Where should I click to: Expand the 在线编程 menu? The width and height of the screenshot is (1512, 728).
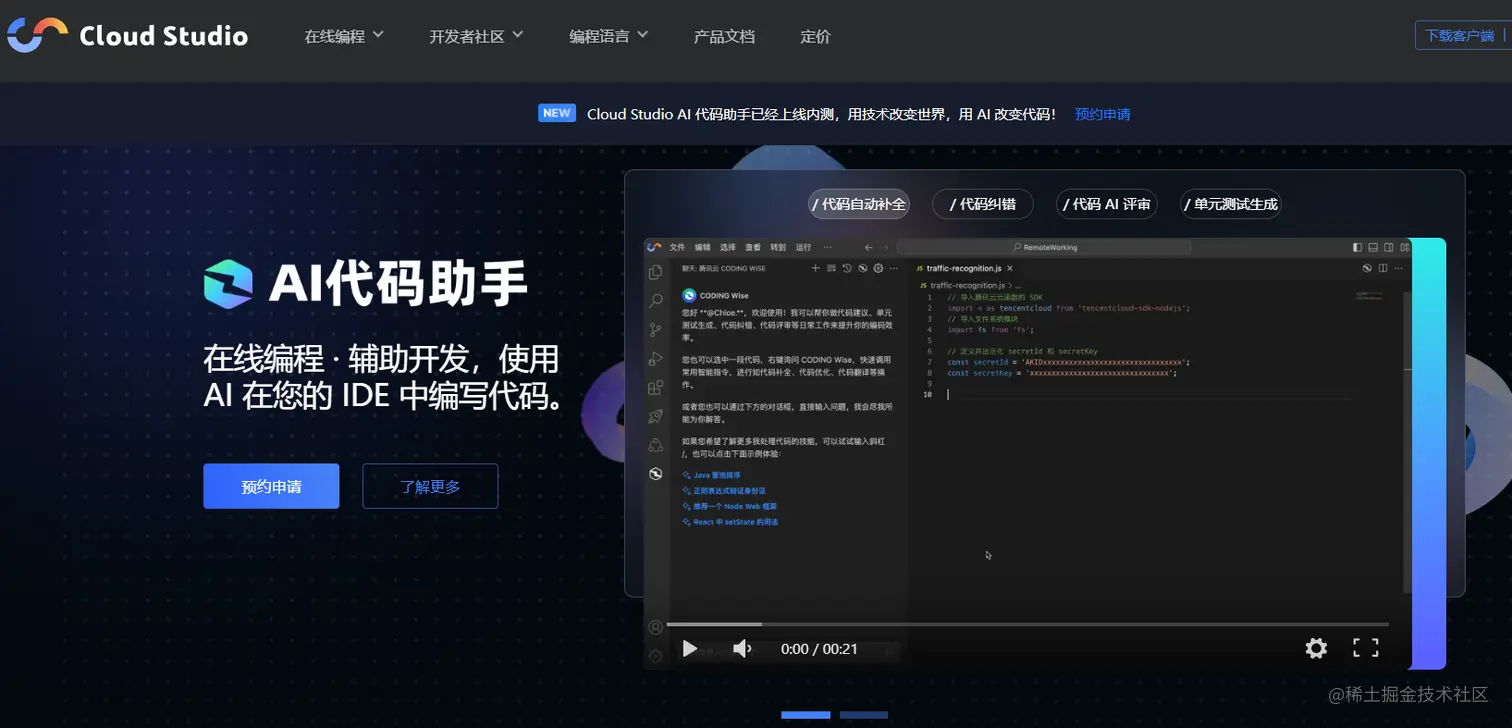(344, 36)
